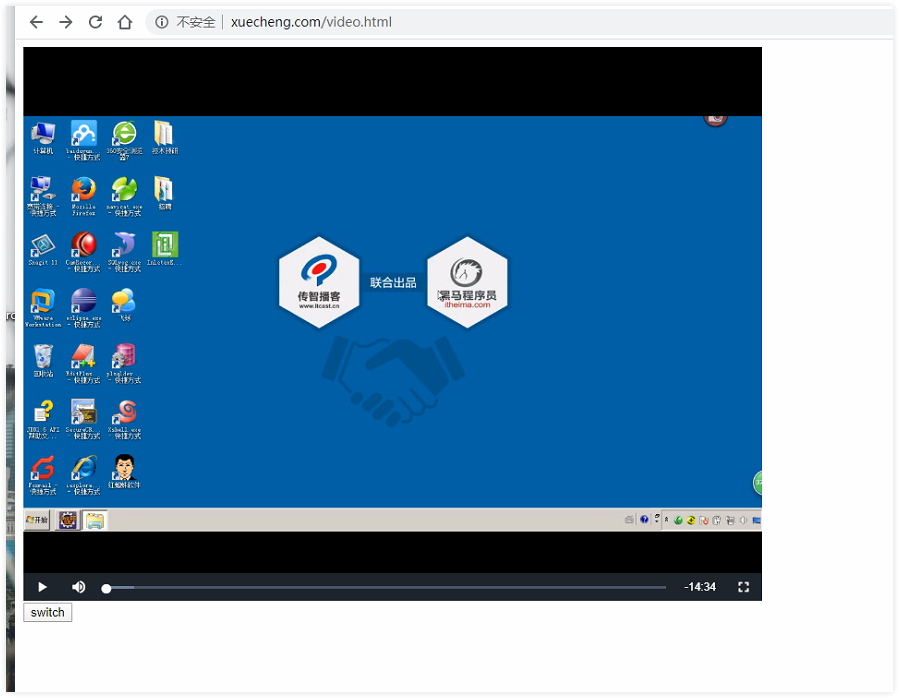Click the JDK API help document icon
899x698 pixels.
tap(43, 419)
